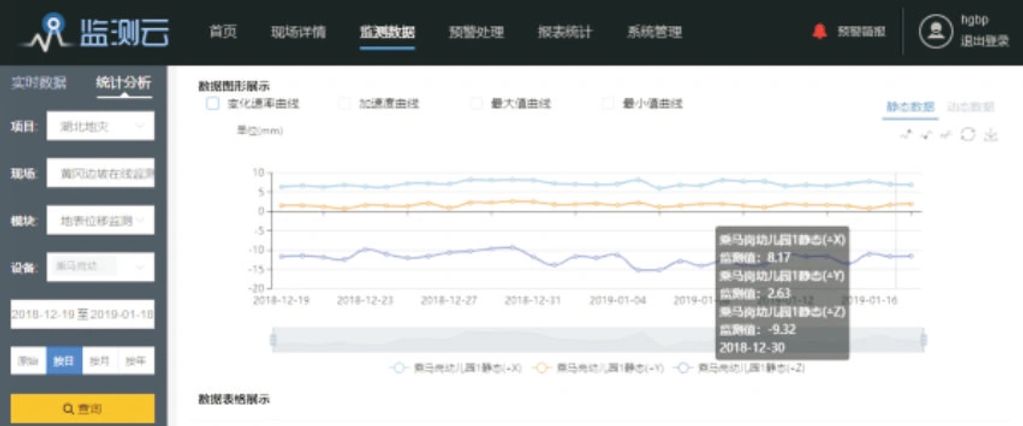
Task: Toggle the +Y series legend marker
Action: click(540, 368)
